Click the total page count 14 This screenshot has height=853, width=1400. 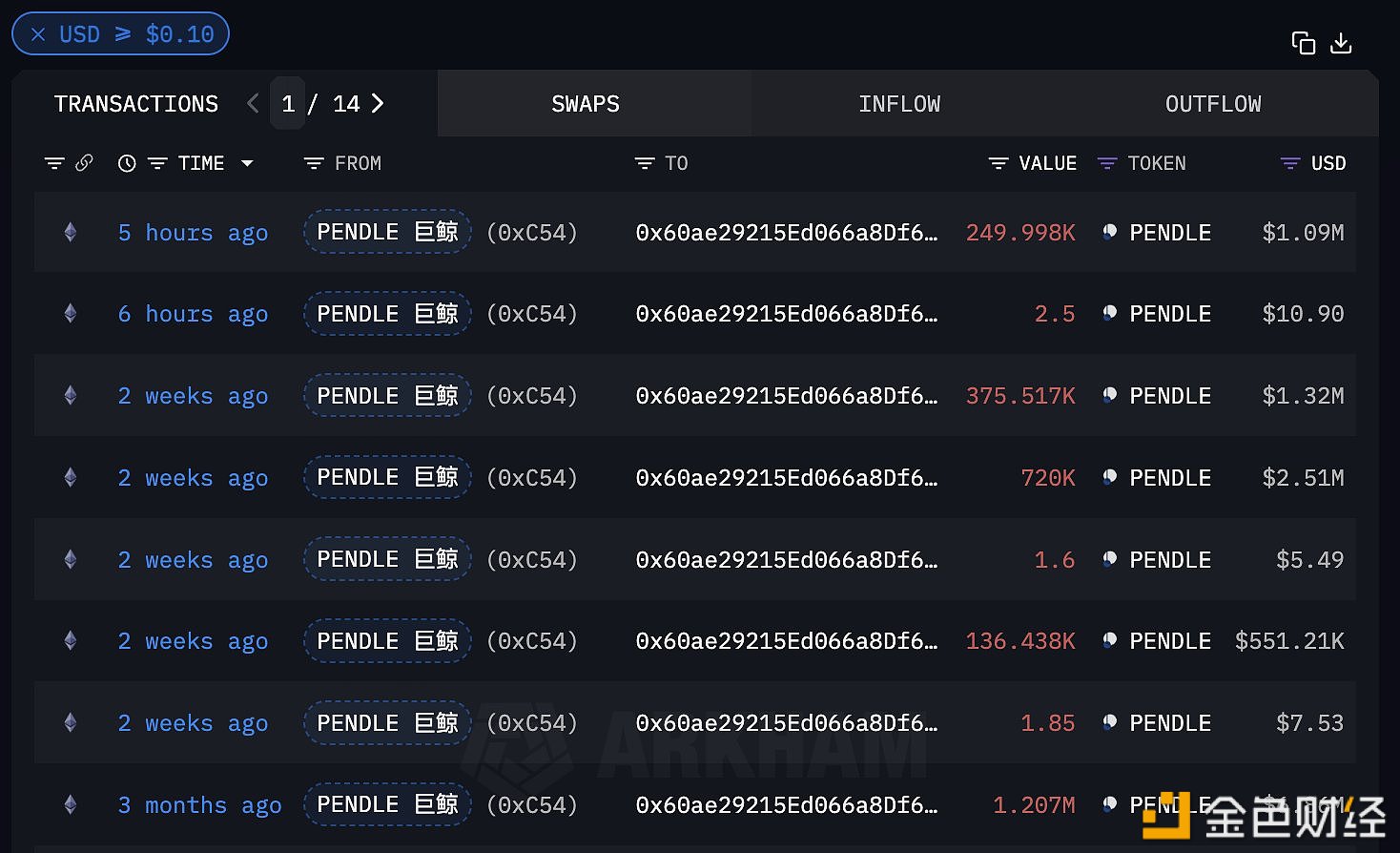coord(346,103)
